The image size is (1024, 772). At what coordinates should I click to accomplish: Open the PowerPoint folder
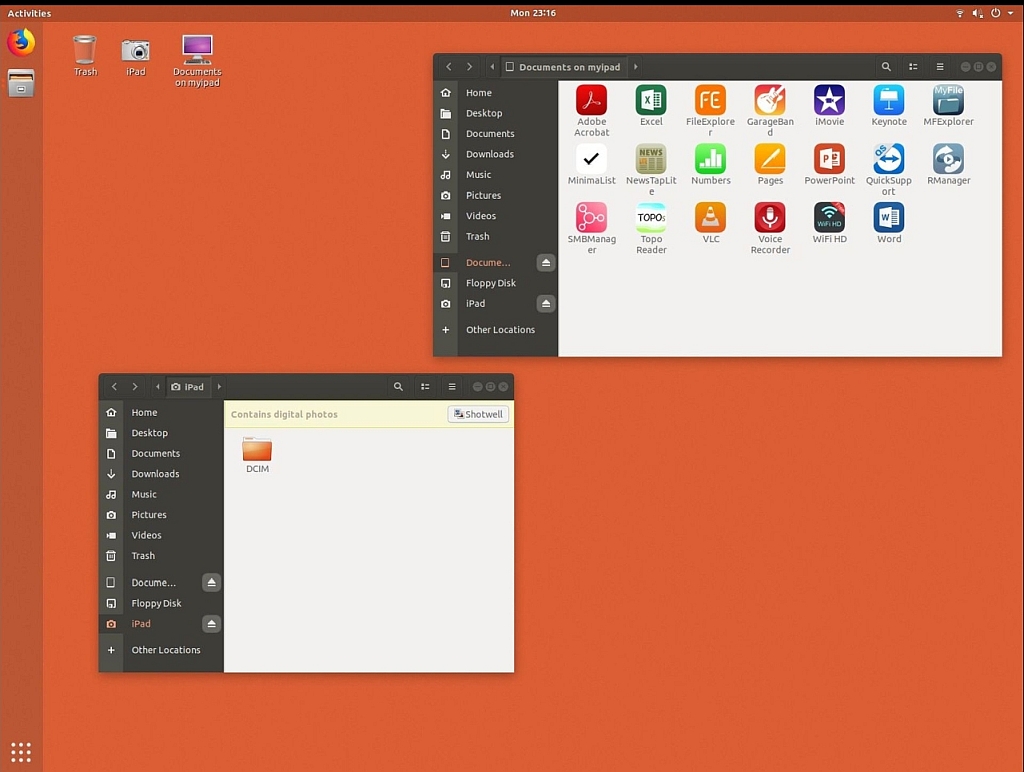tap(829, 159)
